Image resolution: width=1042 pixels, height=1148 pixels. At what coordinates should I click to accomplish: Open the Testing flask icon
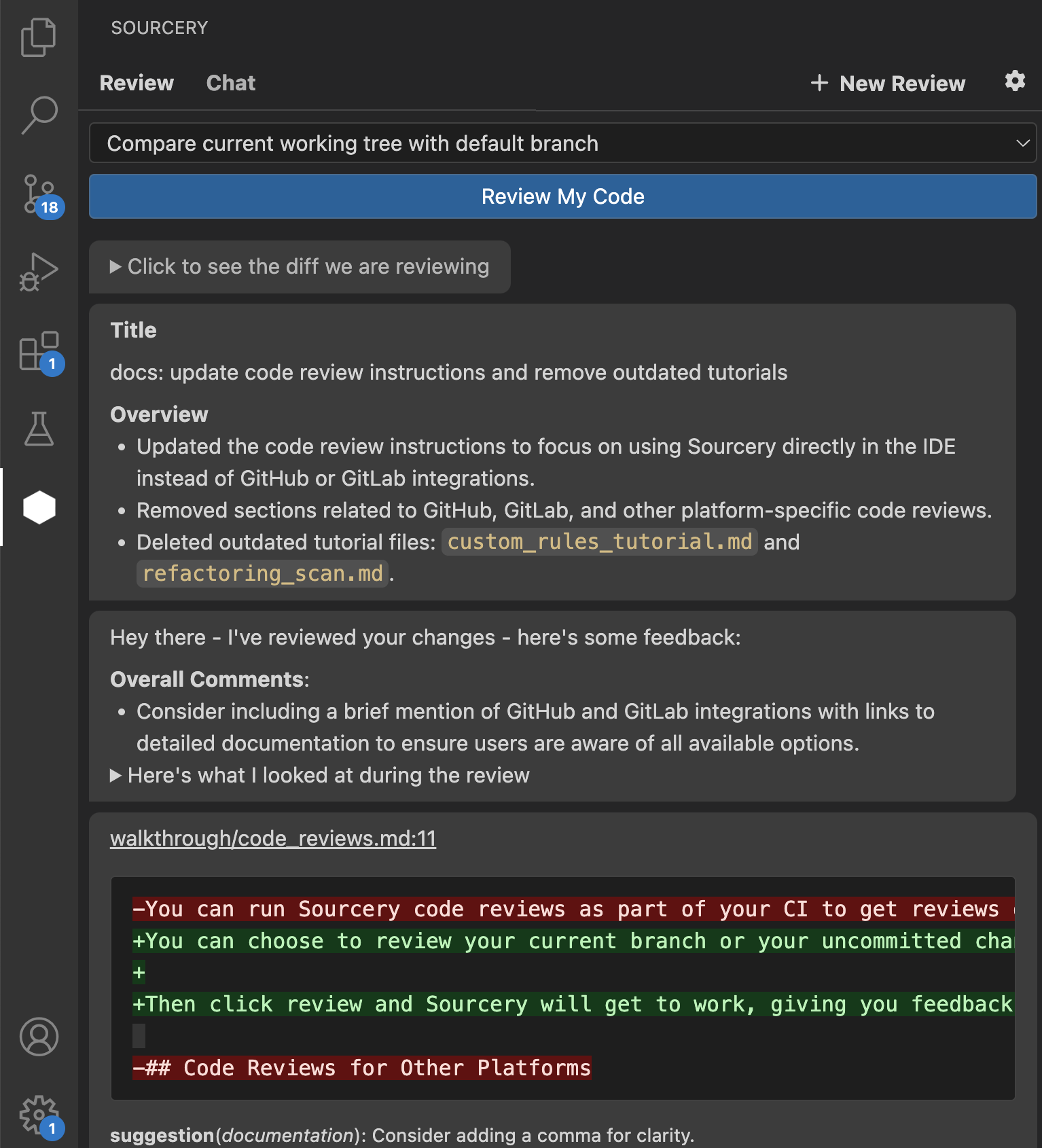39,429
